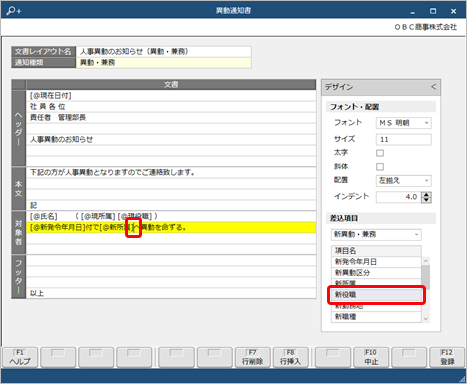Click the F7 行削除 button
Image resolution: width=467 pixels, height=384 pixels.
pos(252,357)
